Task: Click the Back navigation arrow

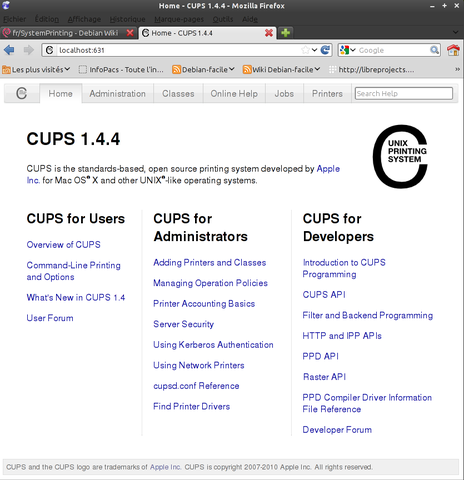Action: 9,50
